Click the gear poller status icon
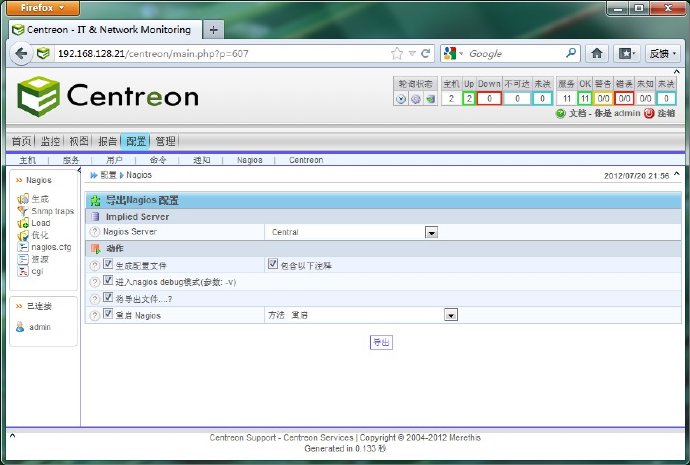This screenshot has height=465, width=690. pos(416,99)
